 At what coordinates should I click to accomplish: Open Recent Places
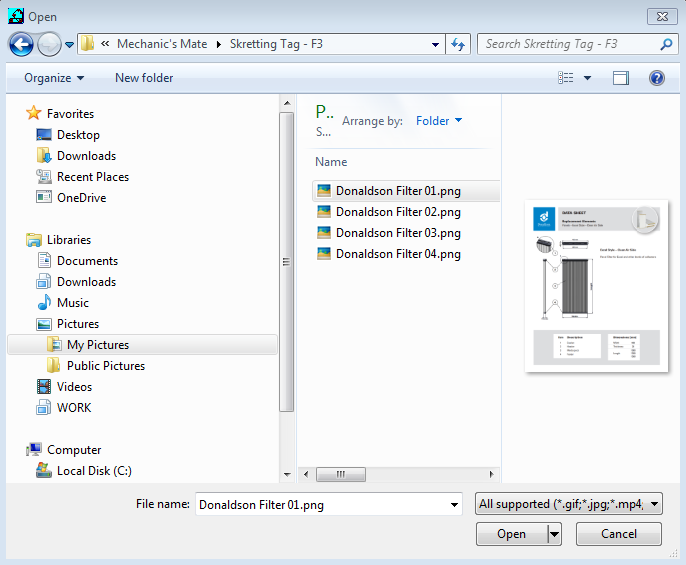(x=93, y=177)
